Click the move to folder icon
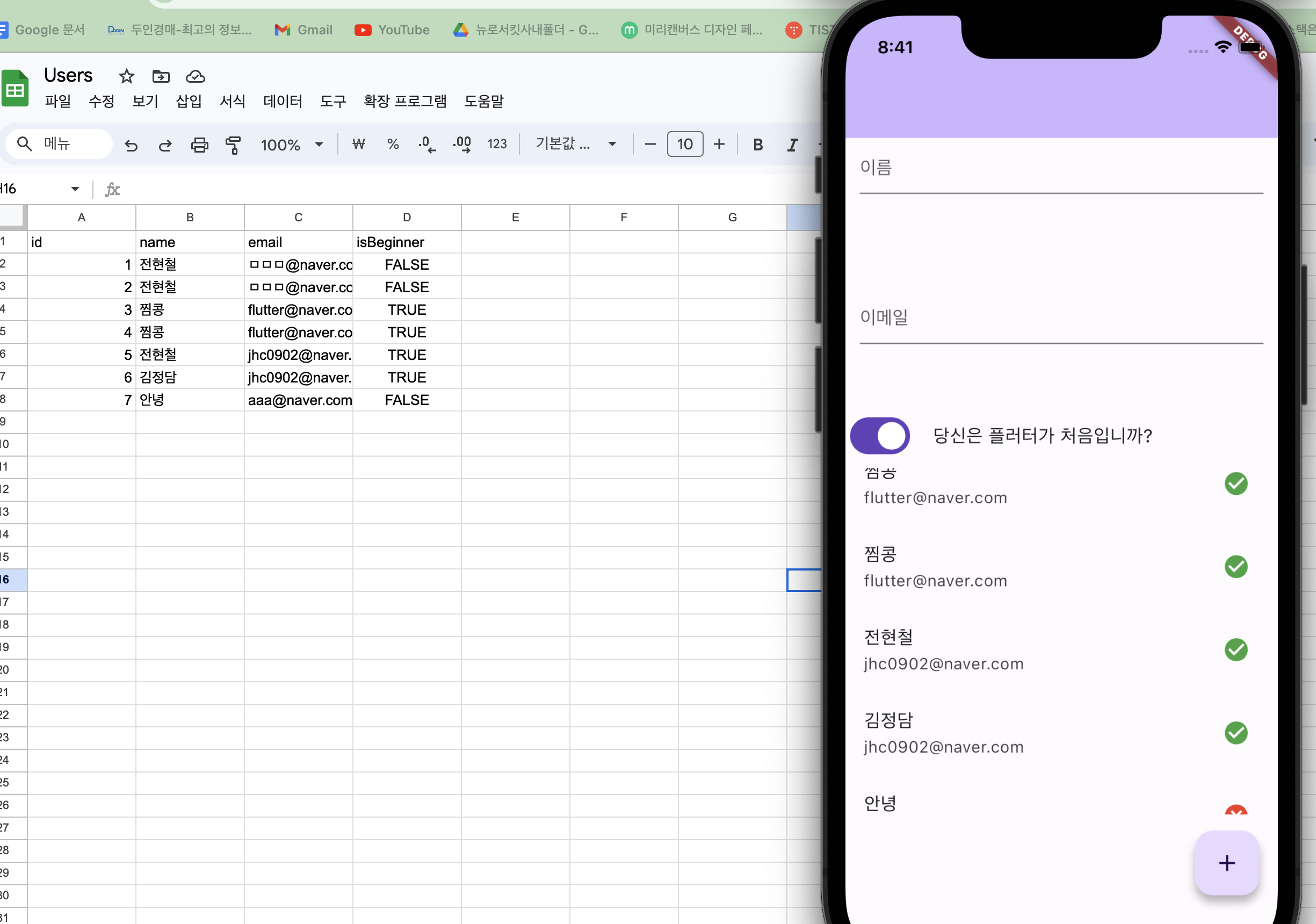1316x924 pixels. (x=161, y=76)
